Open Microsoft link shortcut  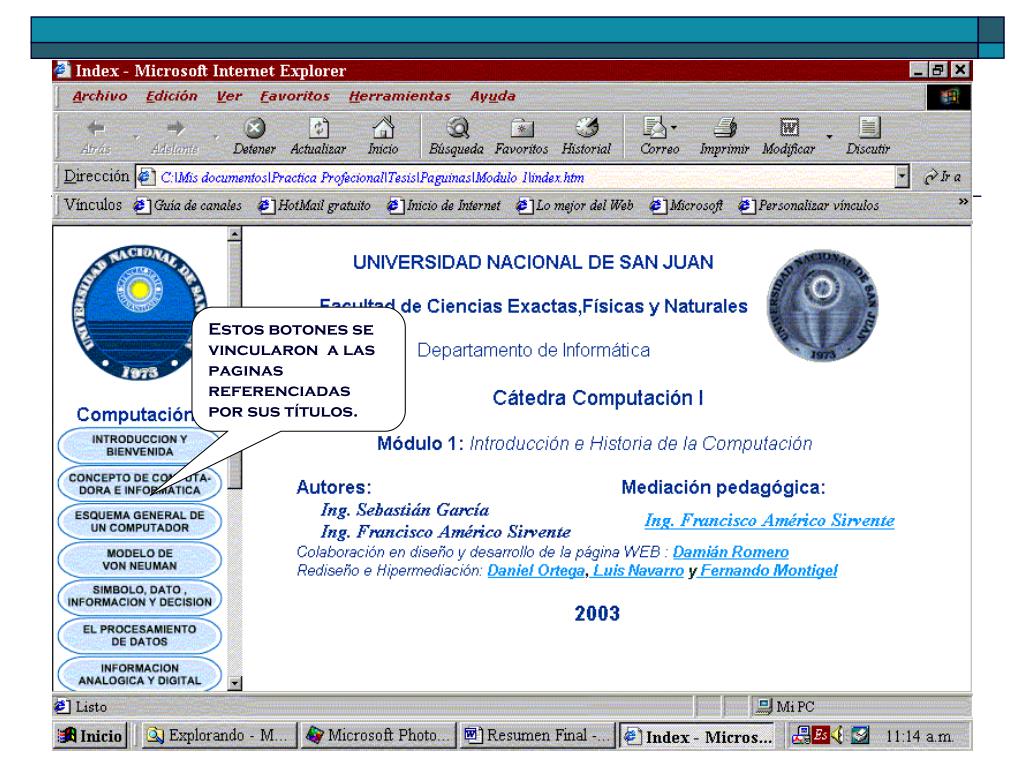coord(686,205)
